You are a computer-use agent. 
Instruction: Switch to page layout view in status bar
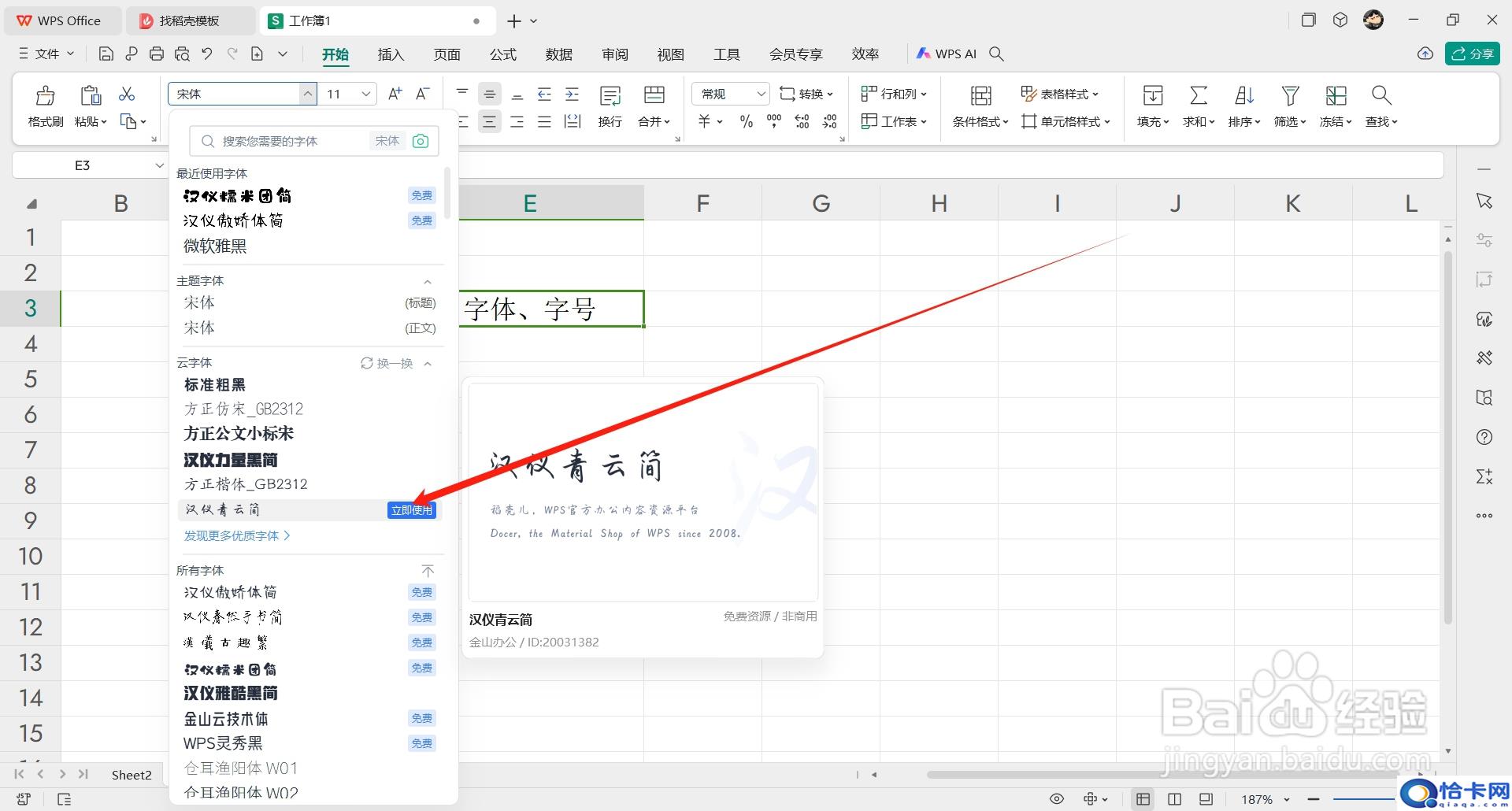click(1174, 798)
